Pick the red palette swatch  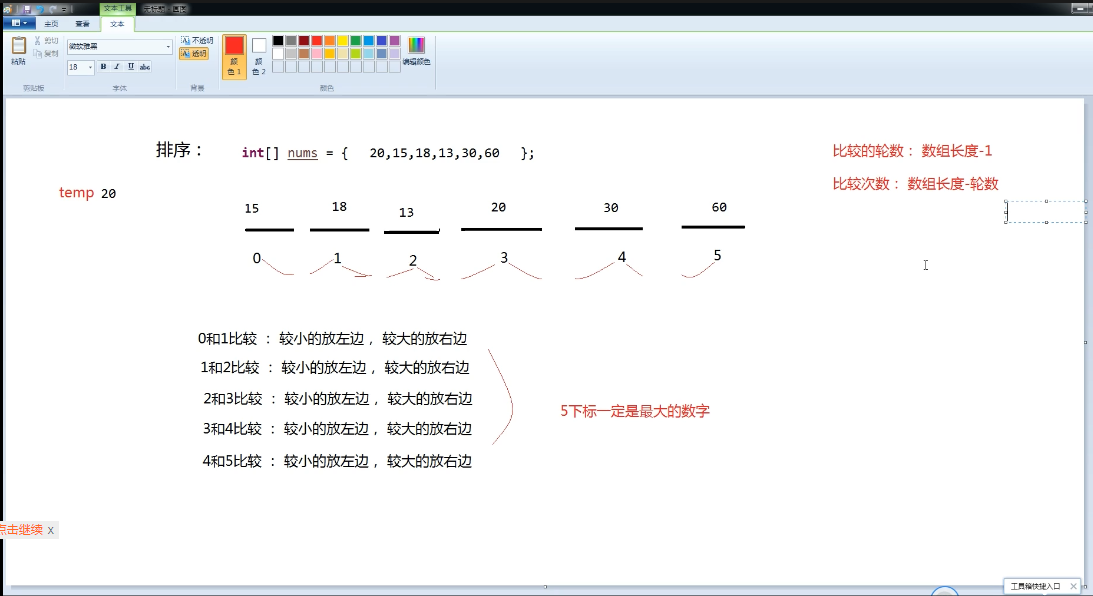click(317, 40)
